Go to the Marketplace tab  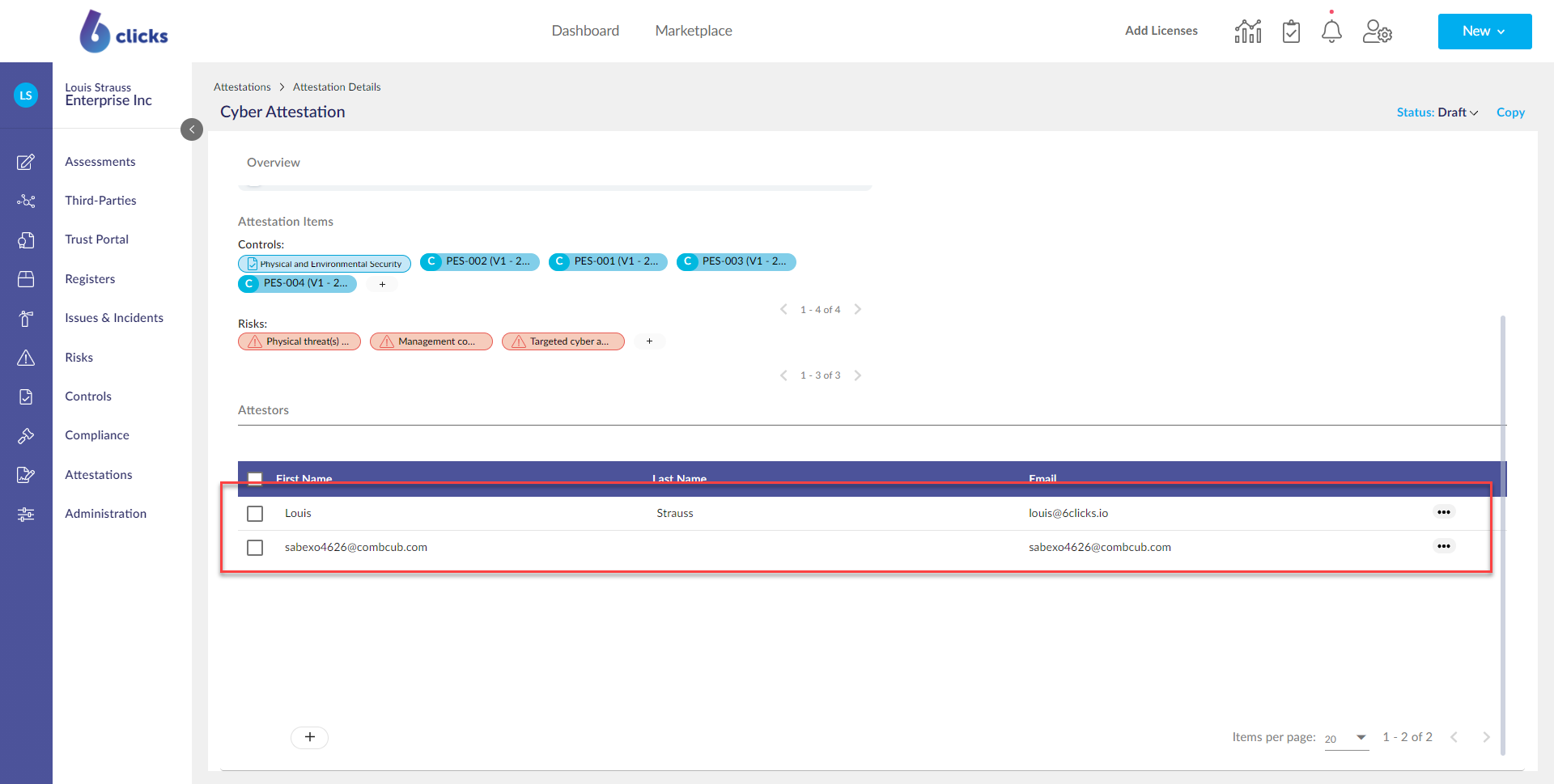[694, 31]
